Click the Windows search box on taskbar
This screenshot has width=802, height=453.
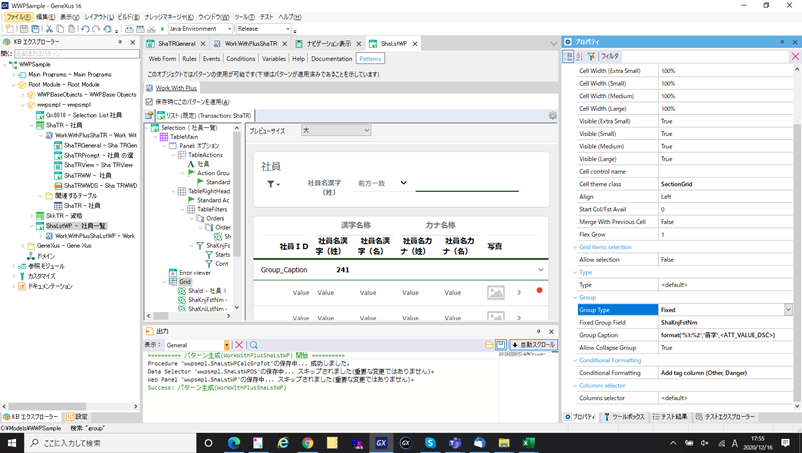coord(110,443)
